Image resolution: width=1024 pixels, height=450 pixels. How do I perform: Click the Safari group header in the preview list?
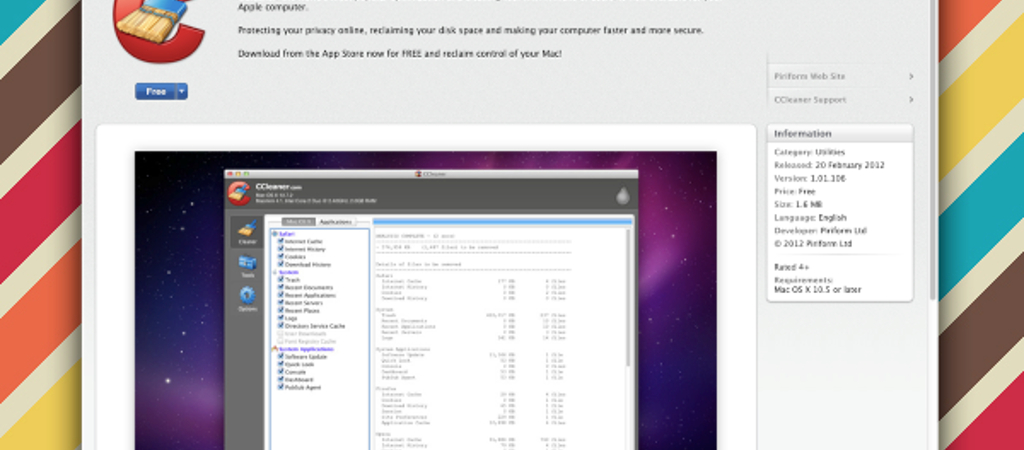[x=285, y=233]
